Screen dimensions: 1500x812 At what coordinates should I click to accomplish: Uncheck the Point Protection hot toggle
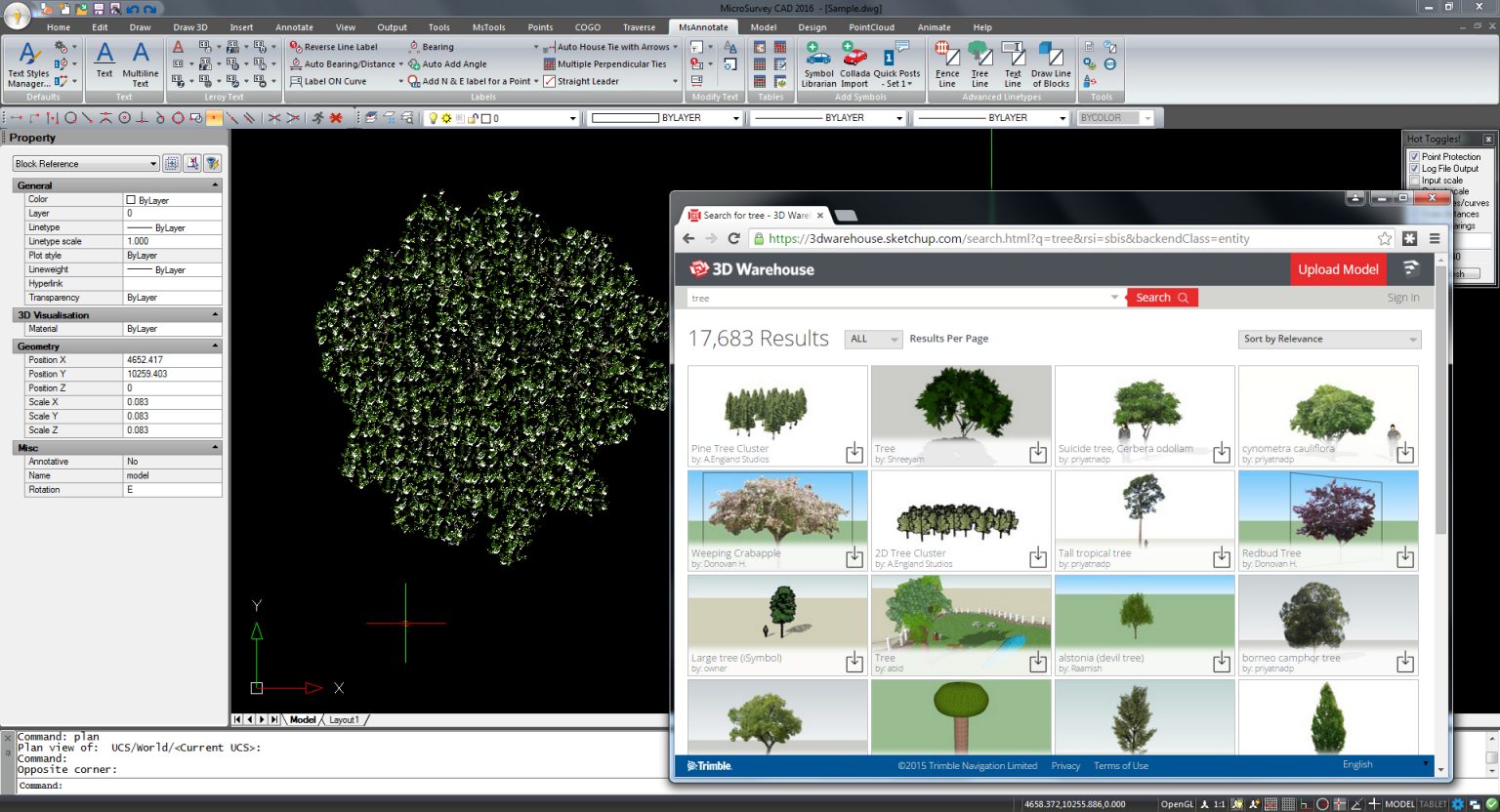click(1414, 156)
